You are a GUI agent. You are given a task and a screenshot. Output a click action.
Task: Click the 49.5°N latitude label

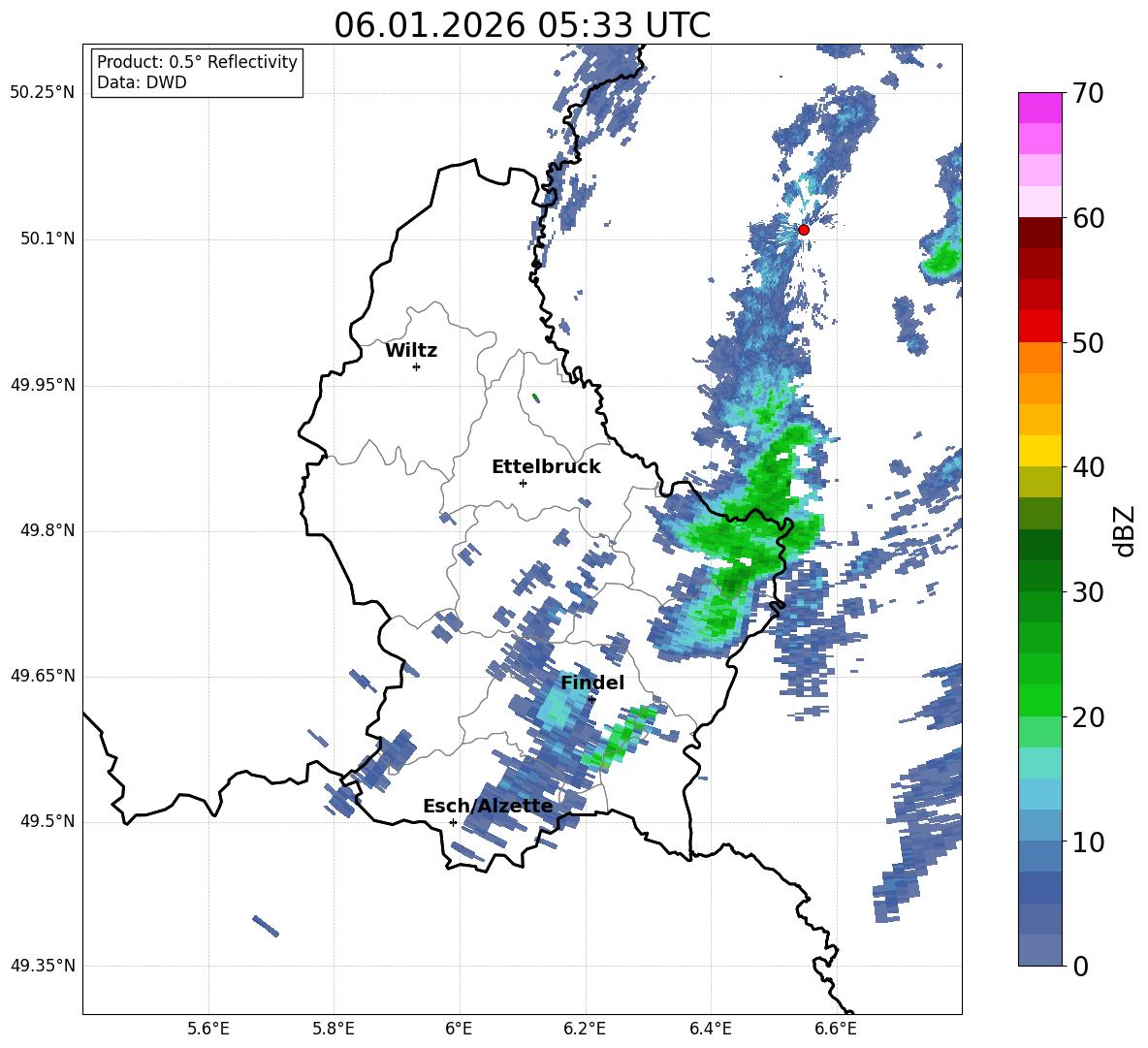(47, 821)
